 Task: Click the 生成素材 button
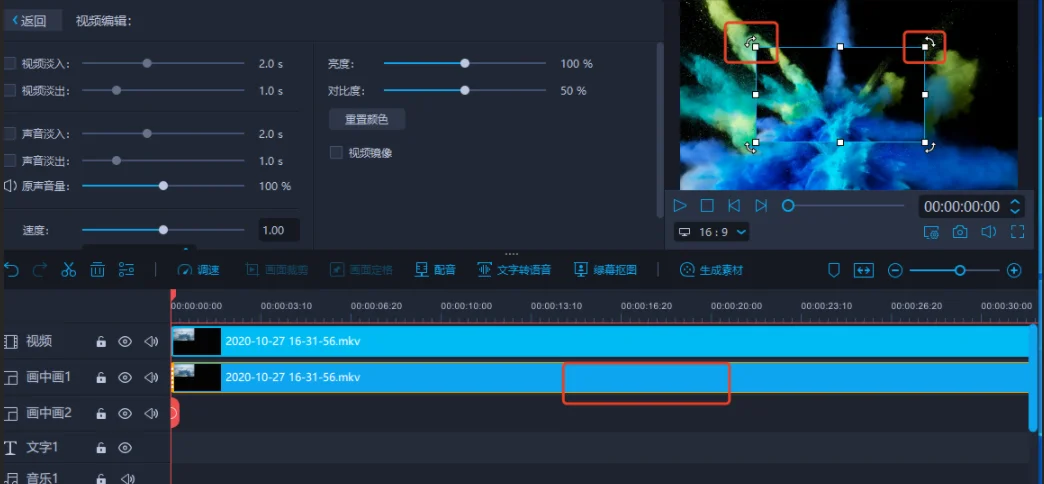711,270
